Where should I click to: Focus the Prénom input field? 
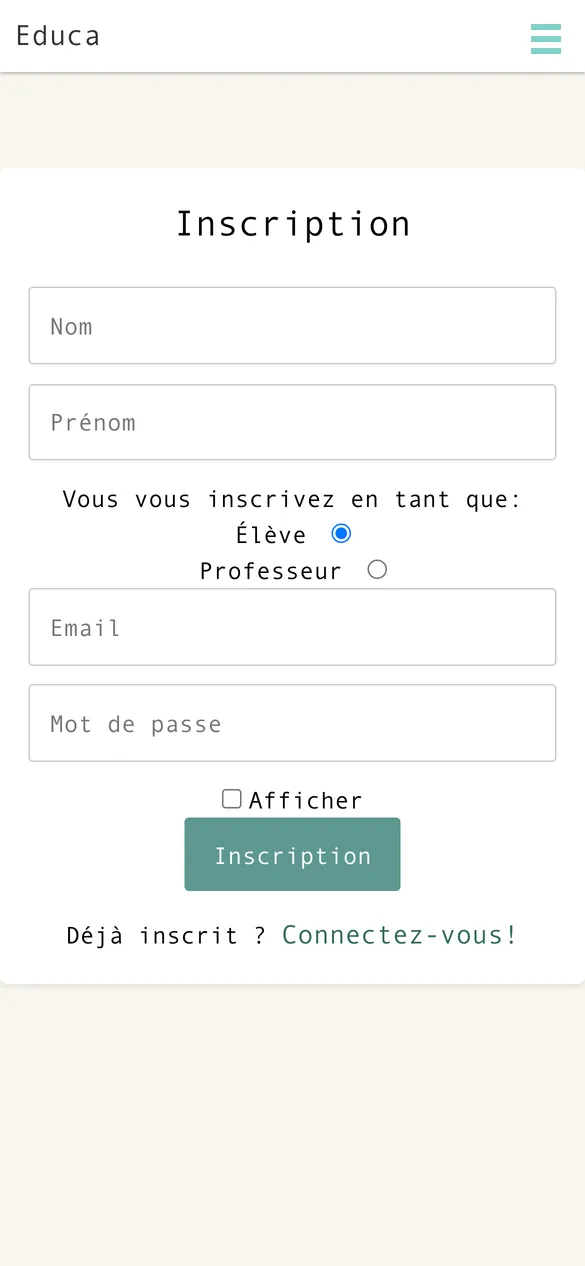pyautogui.click(x=292, y=422)
